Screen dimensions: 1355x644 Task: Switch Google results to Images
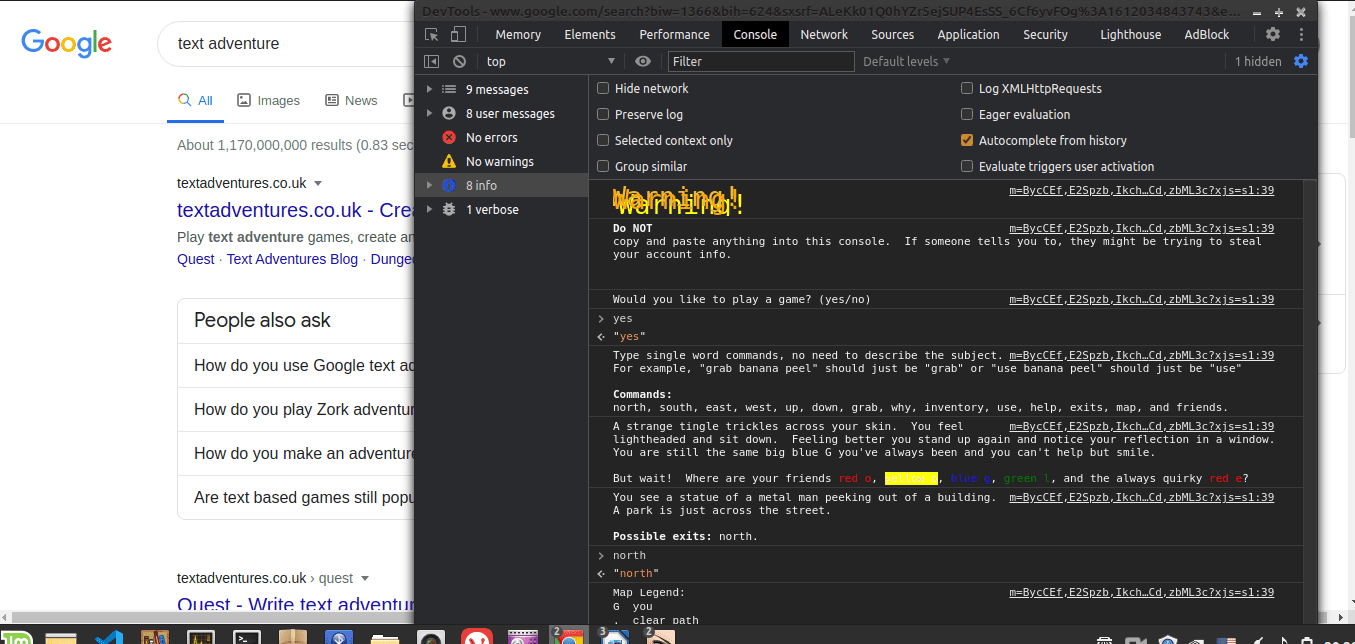pos(269,100)
